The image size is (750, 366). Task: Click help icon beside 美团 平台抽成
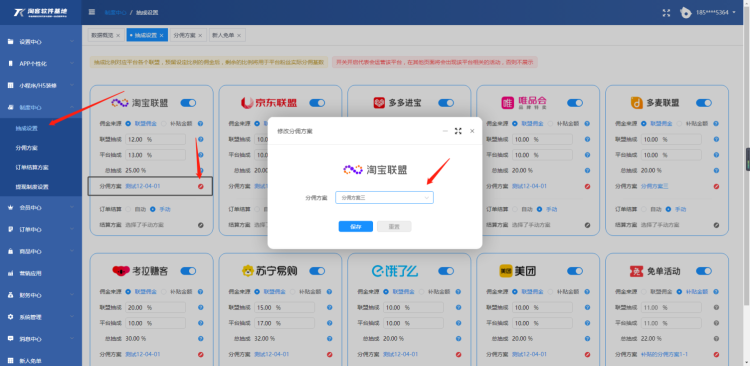click(587, 323)
